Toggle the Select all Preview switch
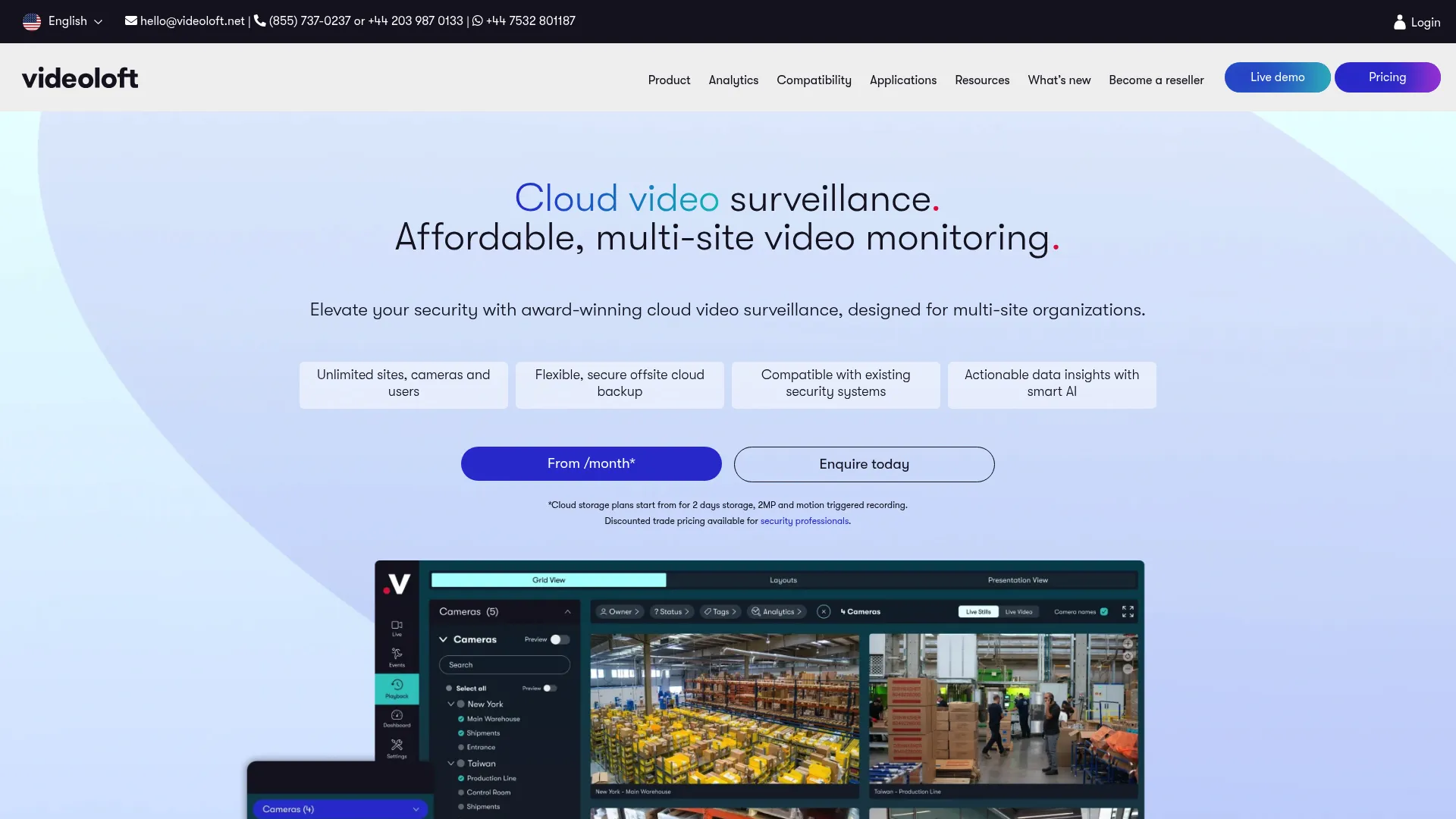 click(x=551, y=689)
